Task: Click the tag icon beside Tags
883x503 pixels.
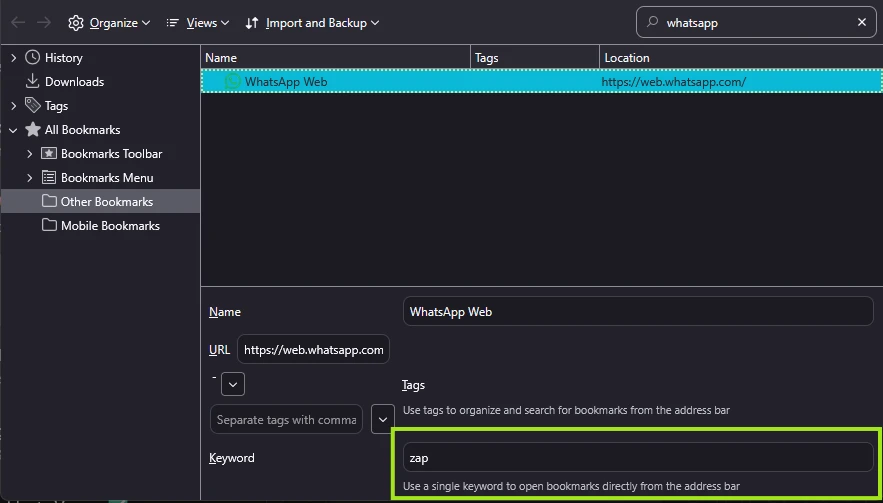Action: coord(33,105)
